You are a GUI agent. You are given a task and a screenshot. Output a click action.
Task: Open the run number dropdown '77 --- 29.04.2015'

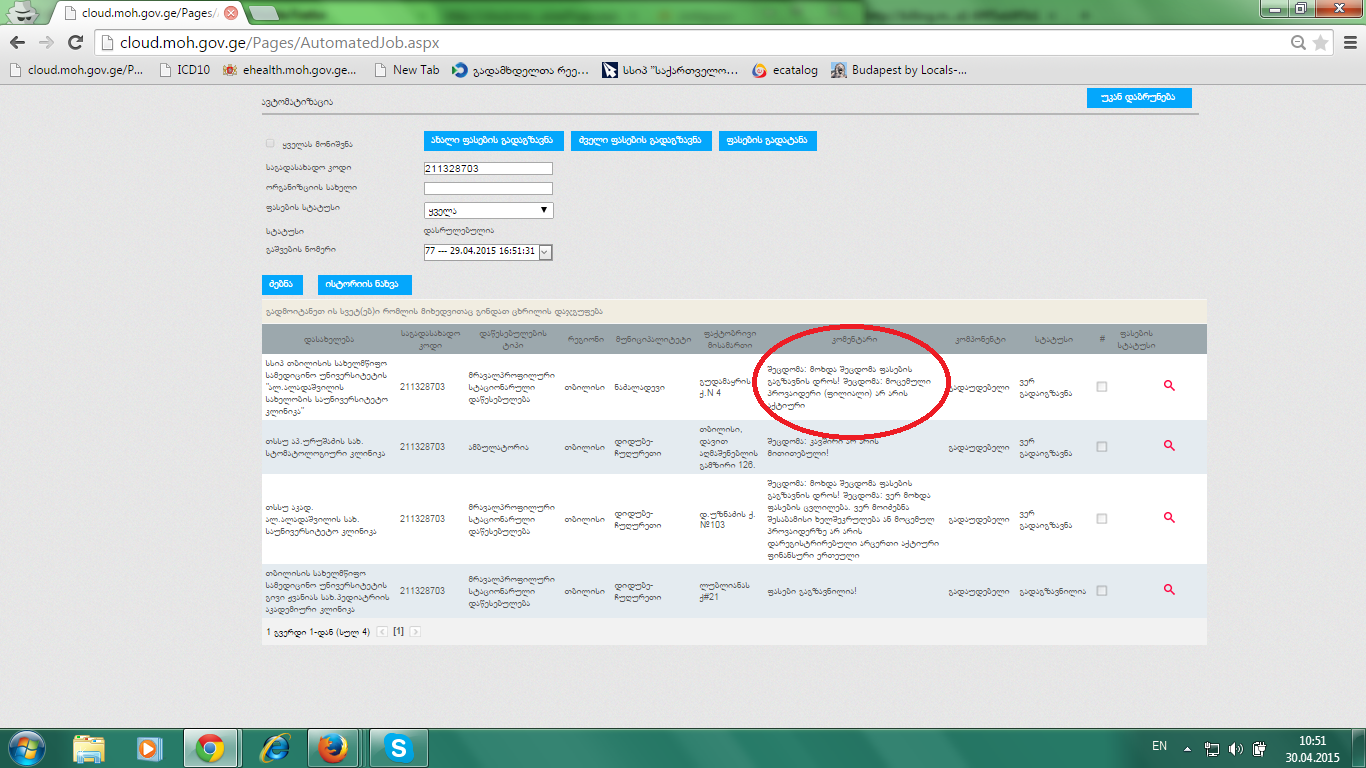coord(488,252)
